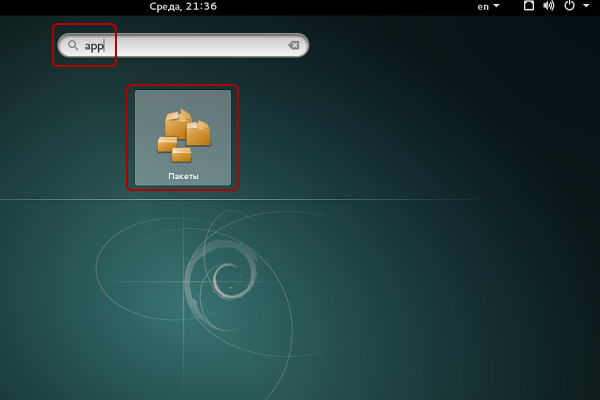Screen dimensions: 600x400
Task: Clear the search with the backspace icon
Action: (293, 46)
